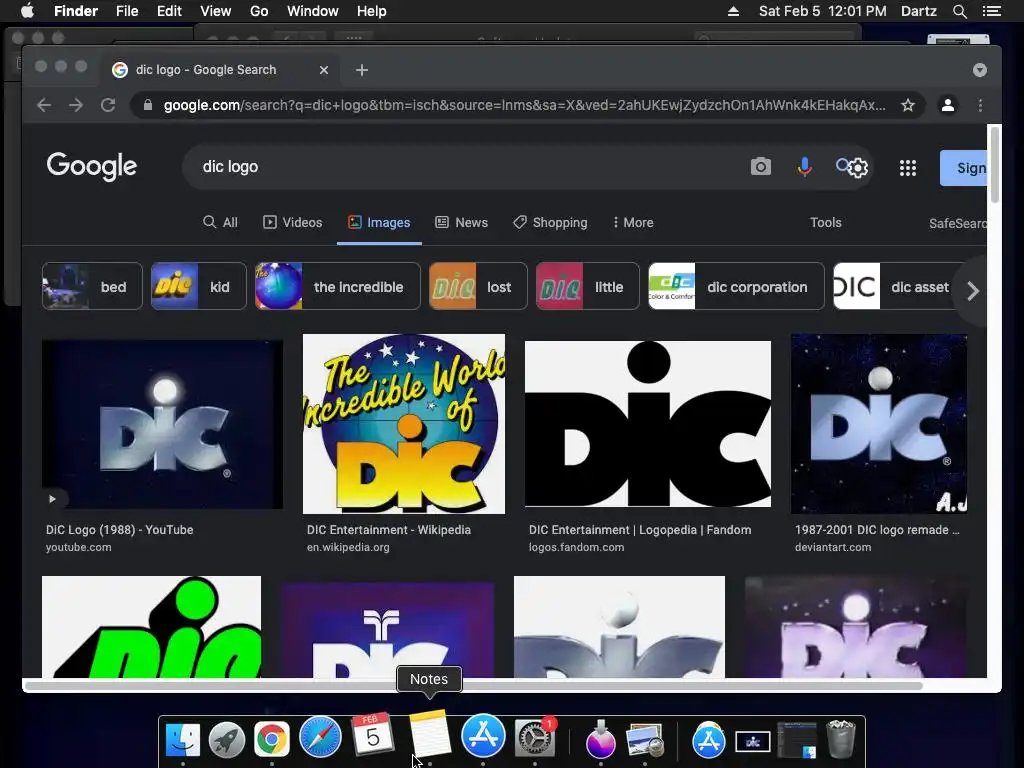Open the Go menu

coord(259,11)
